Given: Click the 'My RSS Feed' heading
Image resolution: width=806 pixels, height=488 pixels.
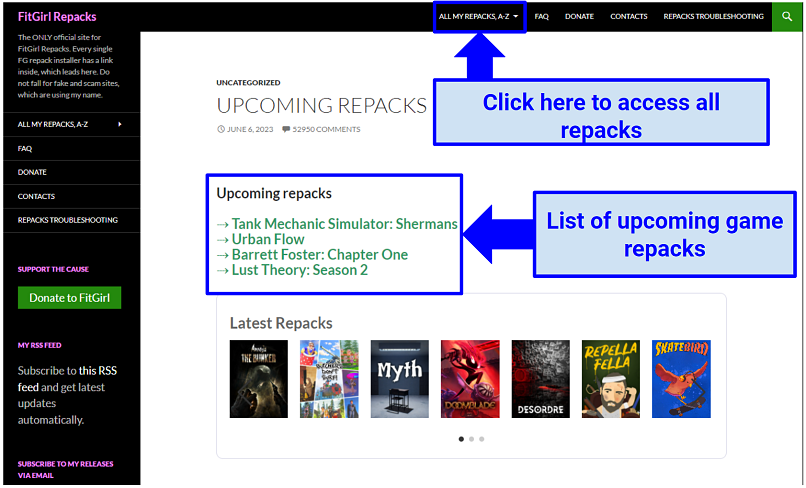Looking at the screenshot, I should (40, 346).
